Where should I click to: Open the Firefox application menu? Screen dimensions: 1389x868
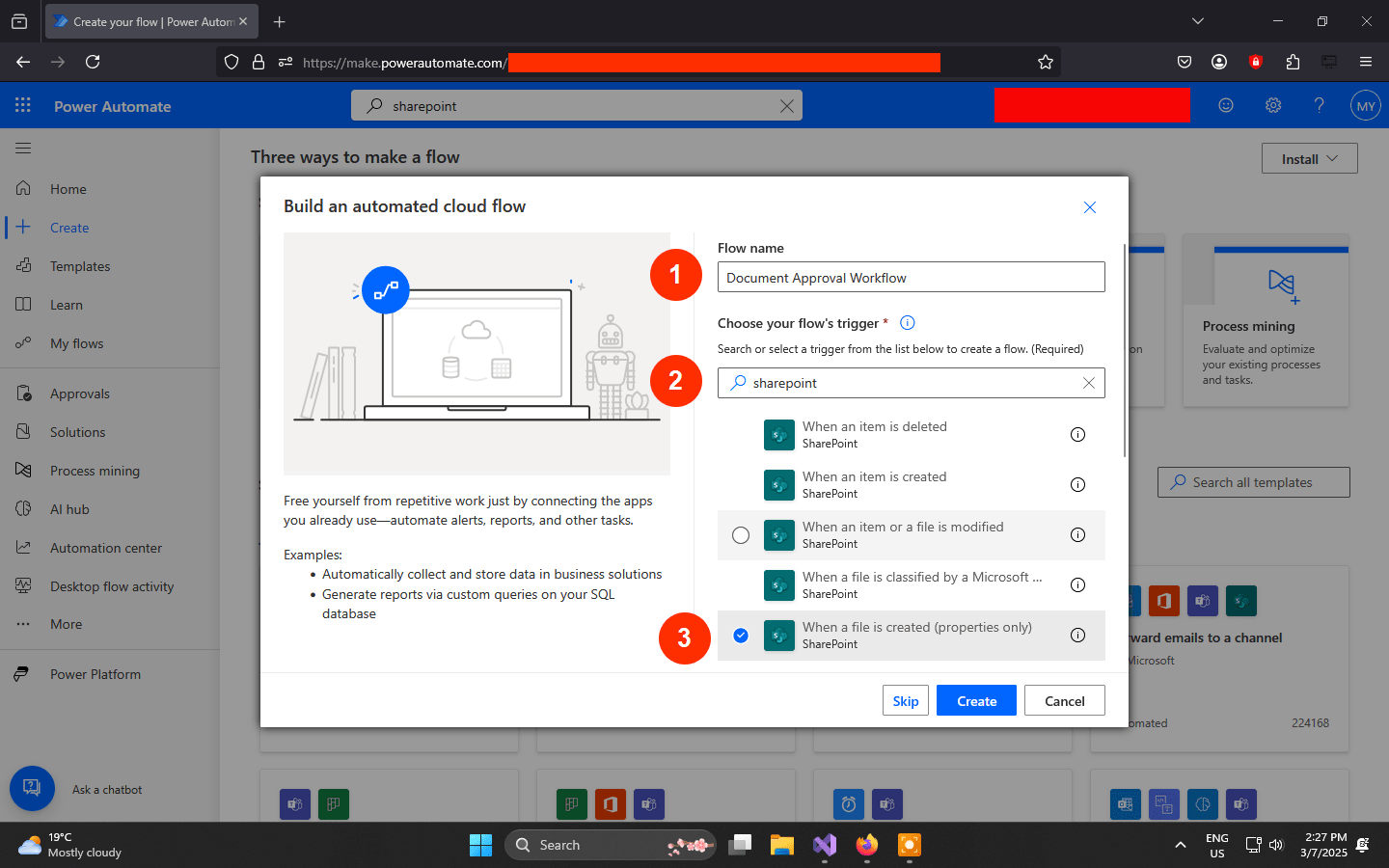(1366, 62)
